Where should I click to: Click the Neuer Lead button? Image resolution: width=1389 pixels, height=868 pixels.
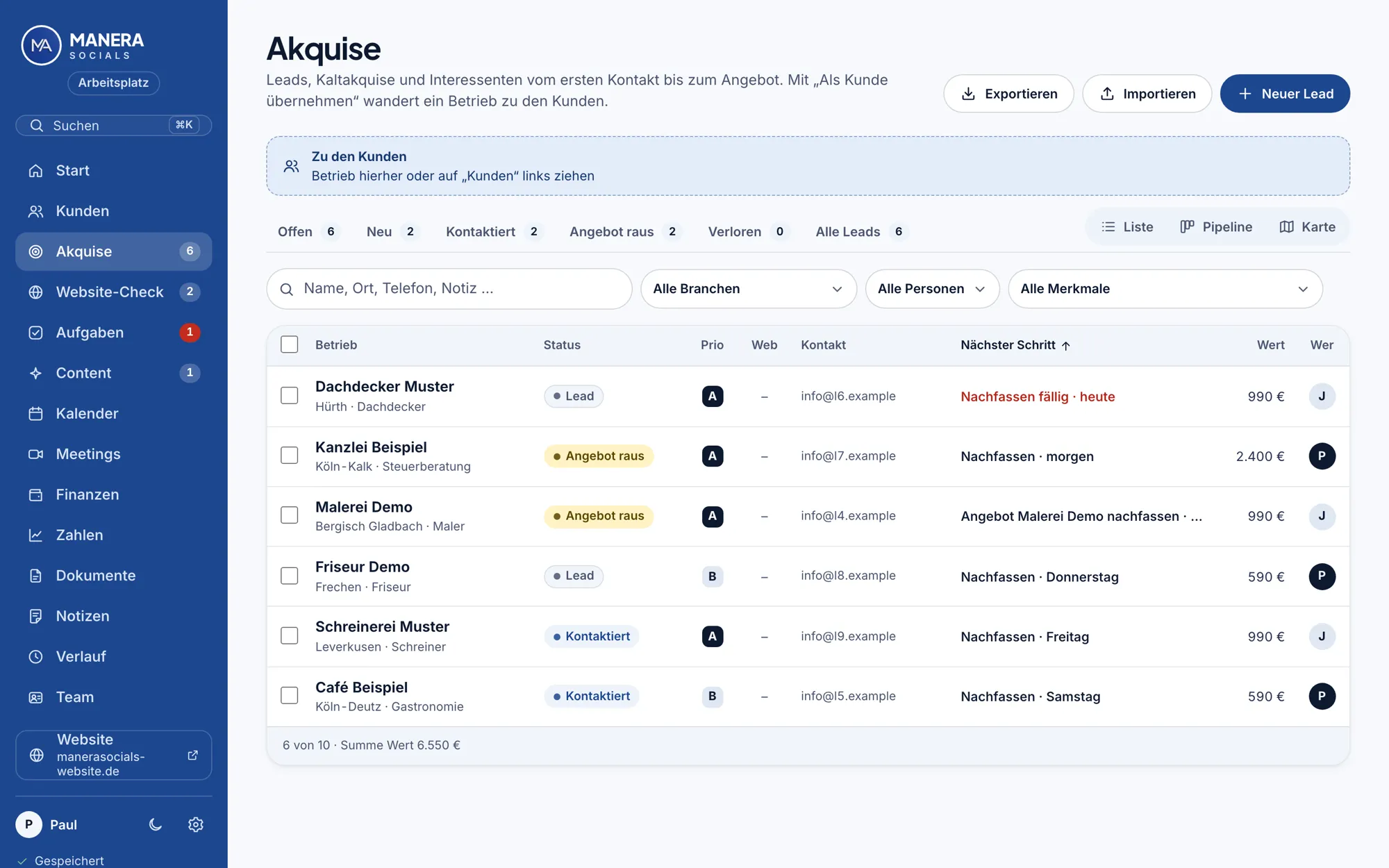pos(1285,94)
